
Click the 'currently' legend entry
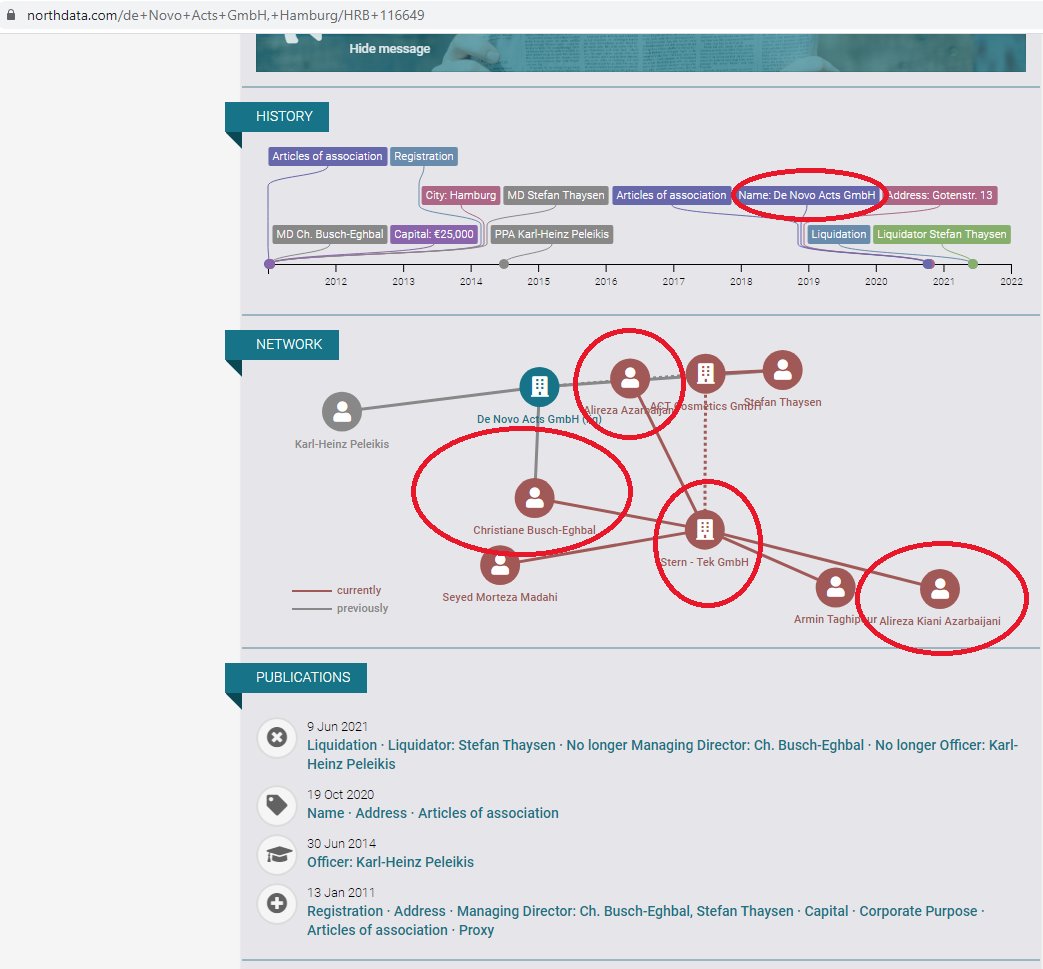coord(337,590)
